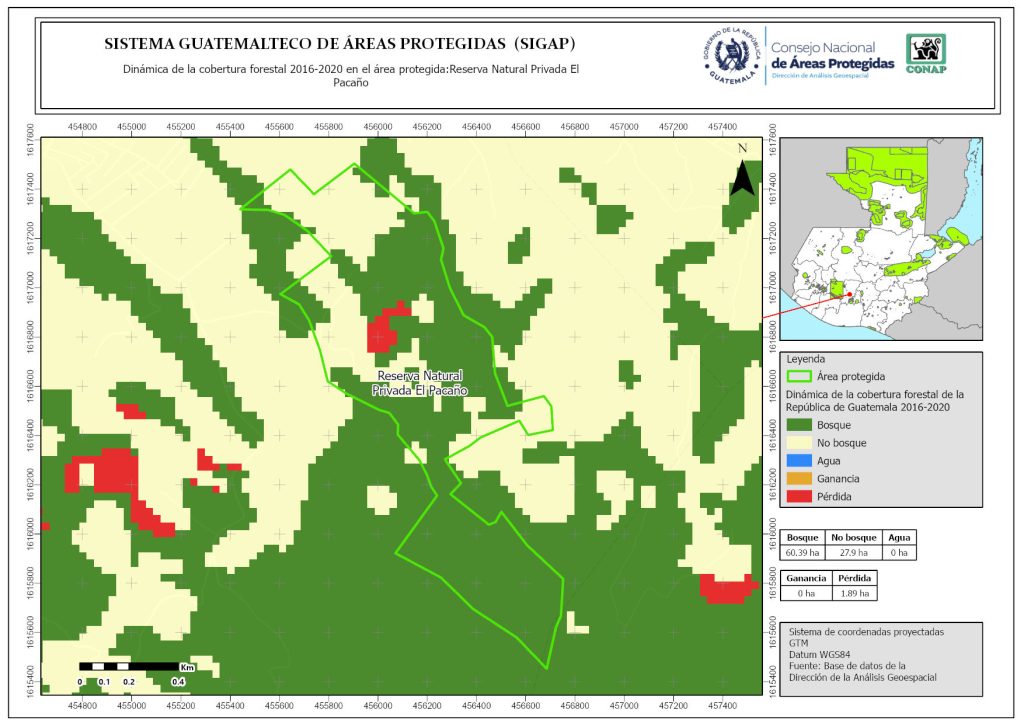Select the Bosque dark green legend swatch

click(799, 426)
